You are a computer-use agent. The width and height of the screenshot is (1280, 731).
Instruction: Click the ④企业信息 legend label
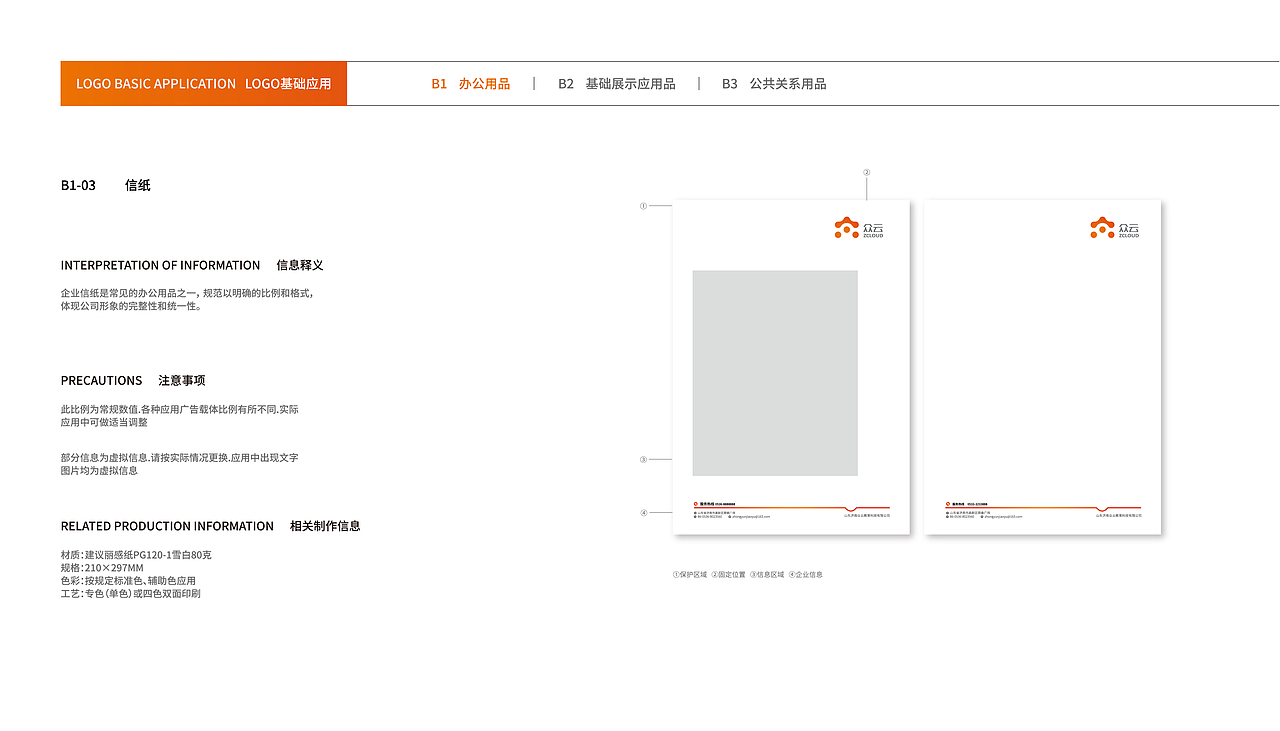coord(806,575)
